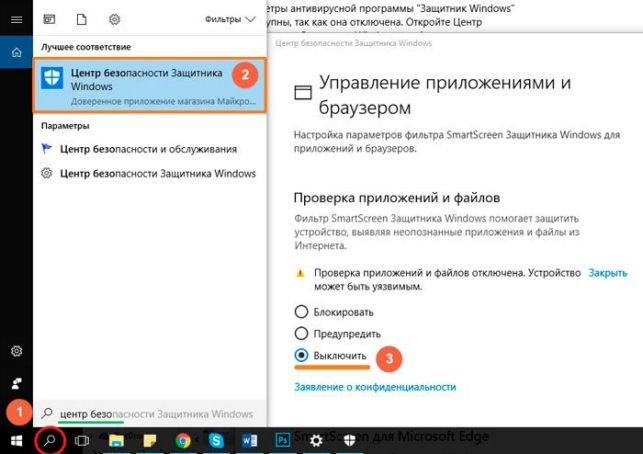Select the Блокировать radio option

pyautogui.click(x=334, y=312)
